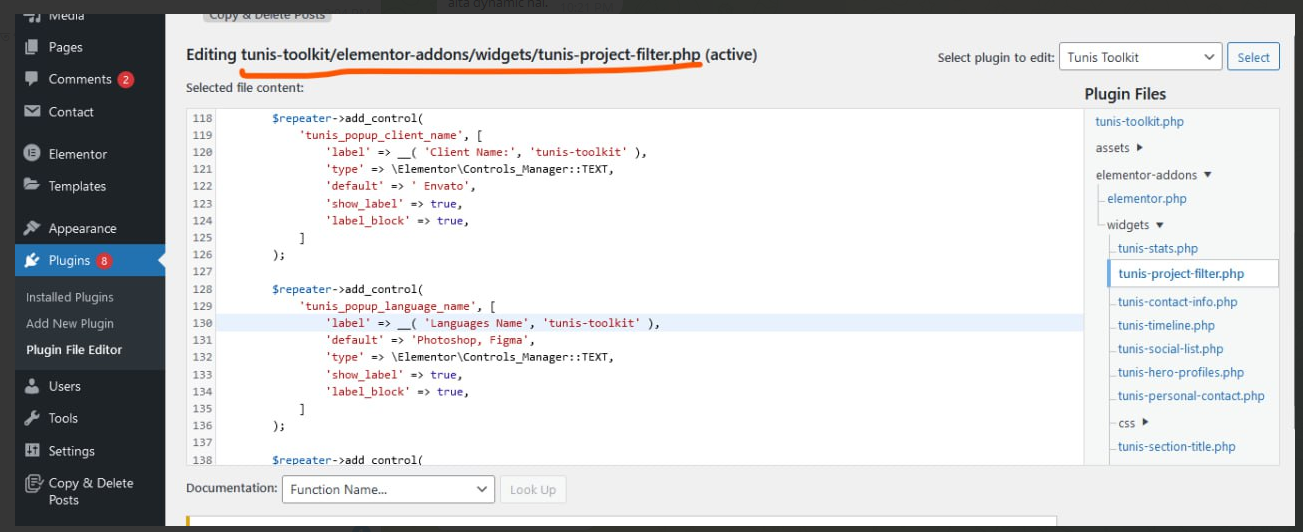Select Plugin File Editor submenu
This screenshot has height=532, width=1303.
74,349
